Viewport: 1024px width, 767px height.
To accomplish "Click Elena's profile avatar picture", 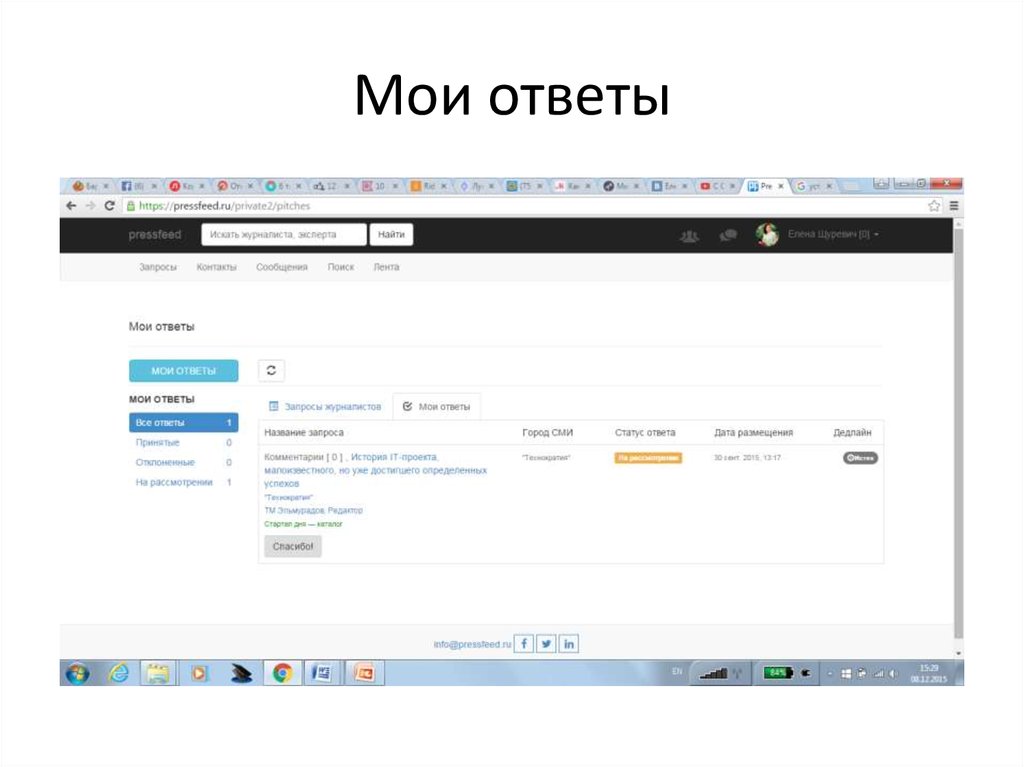I will (766, 233).
